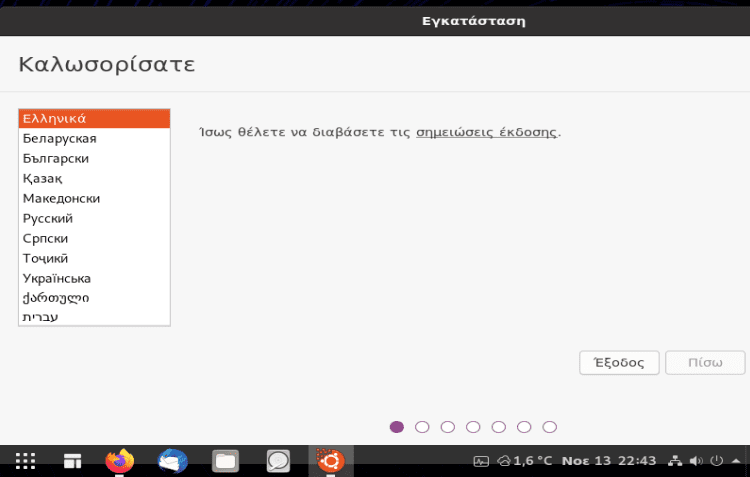Select Қазақ in the language list
Screen dimensions: 750x477
(94, 178)
